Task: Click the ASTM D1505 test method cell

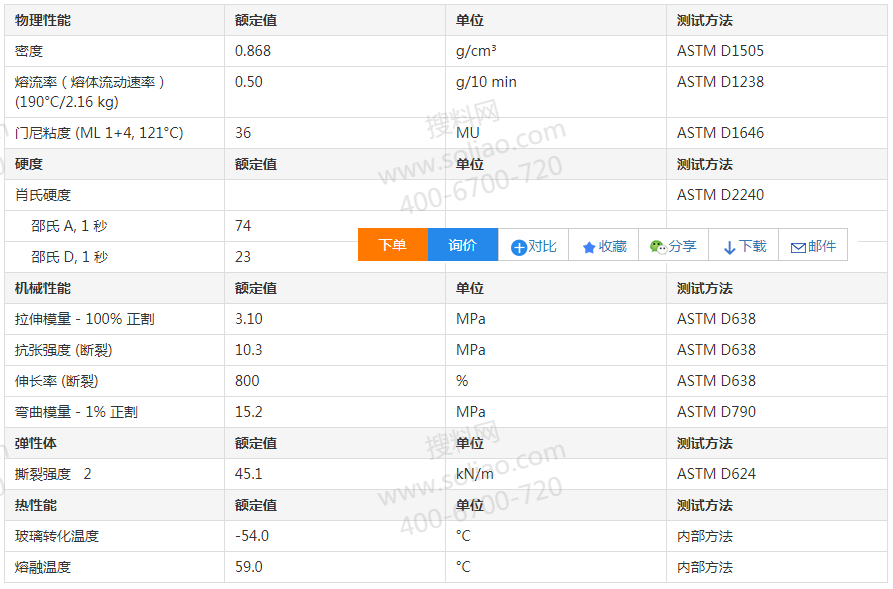Action: (x=720, y=51)
